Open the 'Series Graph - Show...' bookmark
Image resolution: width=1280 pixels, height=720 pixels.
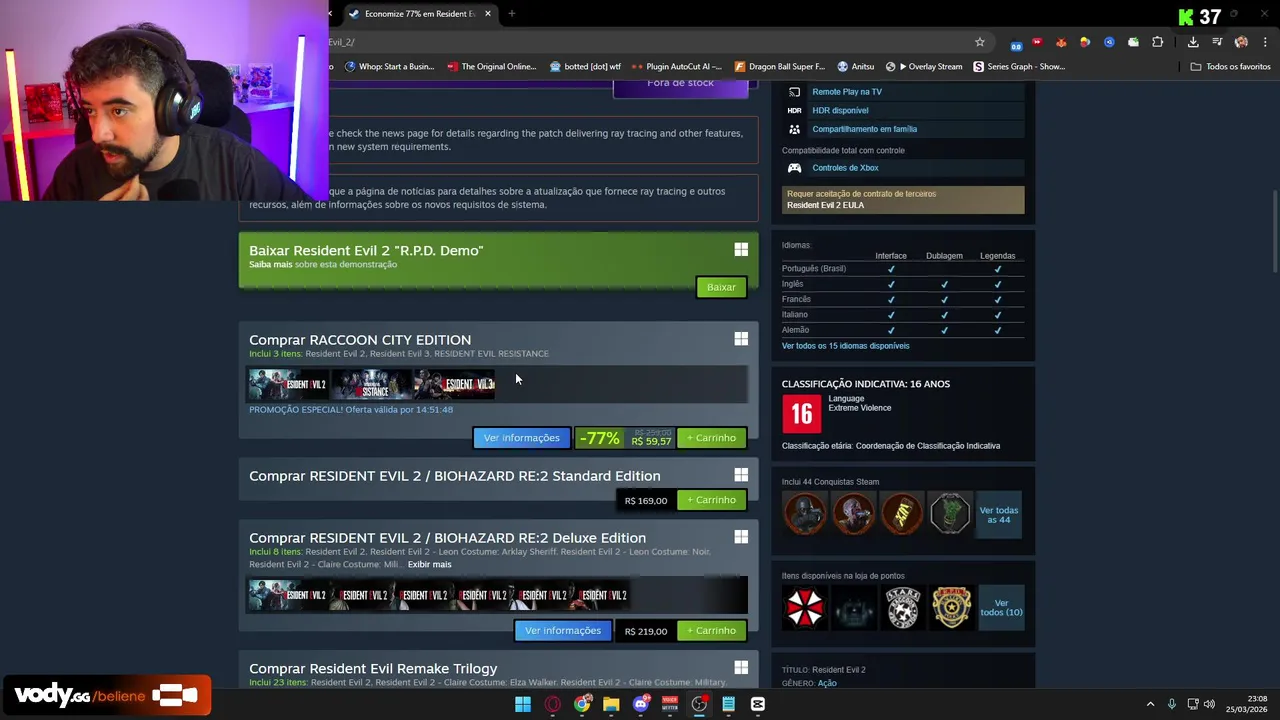[x=1019, y=67]
